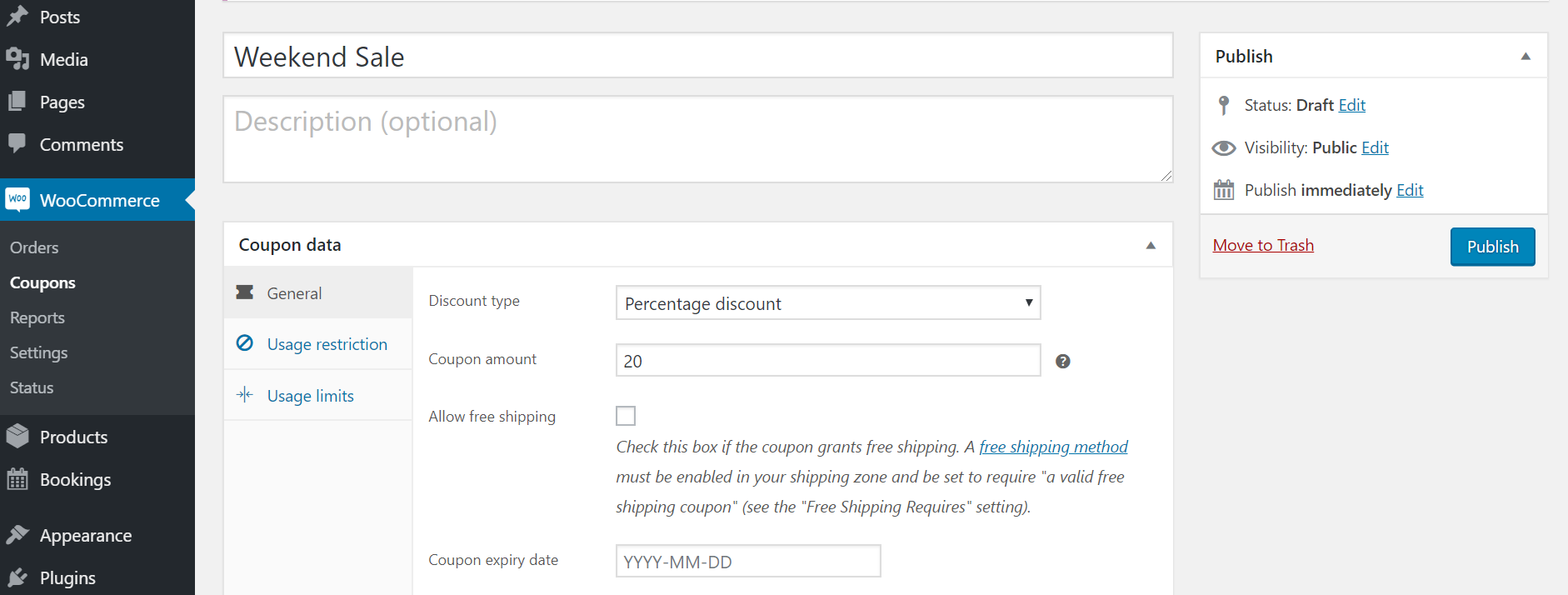The width and height of the screenshot is (1568, 595).
Task: Click the Comments speech bubble icon
Action: [17, 143]
